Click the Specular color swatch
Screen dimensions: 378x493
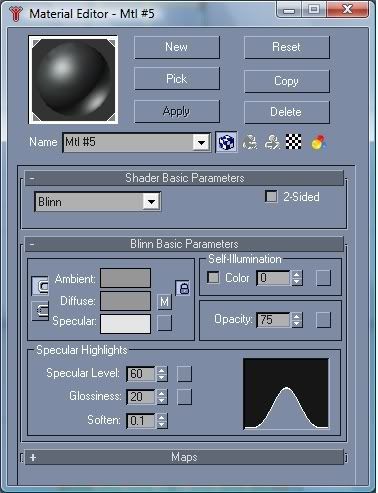click(x=125, y=324)
